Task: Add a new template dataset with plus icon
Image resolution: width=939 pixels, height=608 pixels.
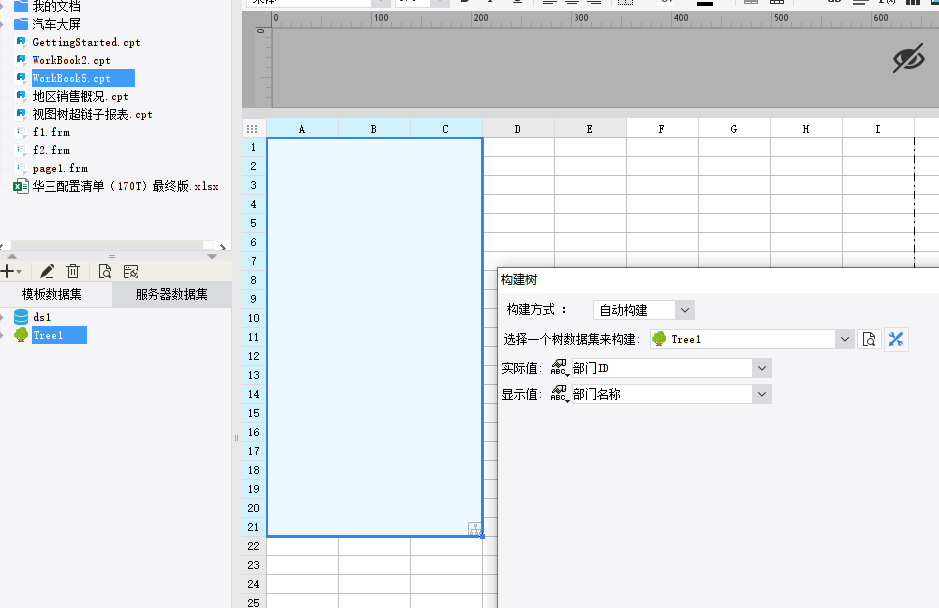Action: (7, 271)
